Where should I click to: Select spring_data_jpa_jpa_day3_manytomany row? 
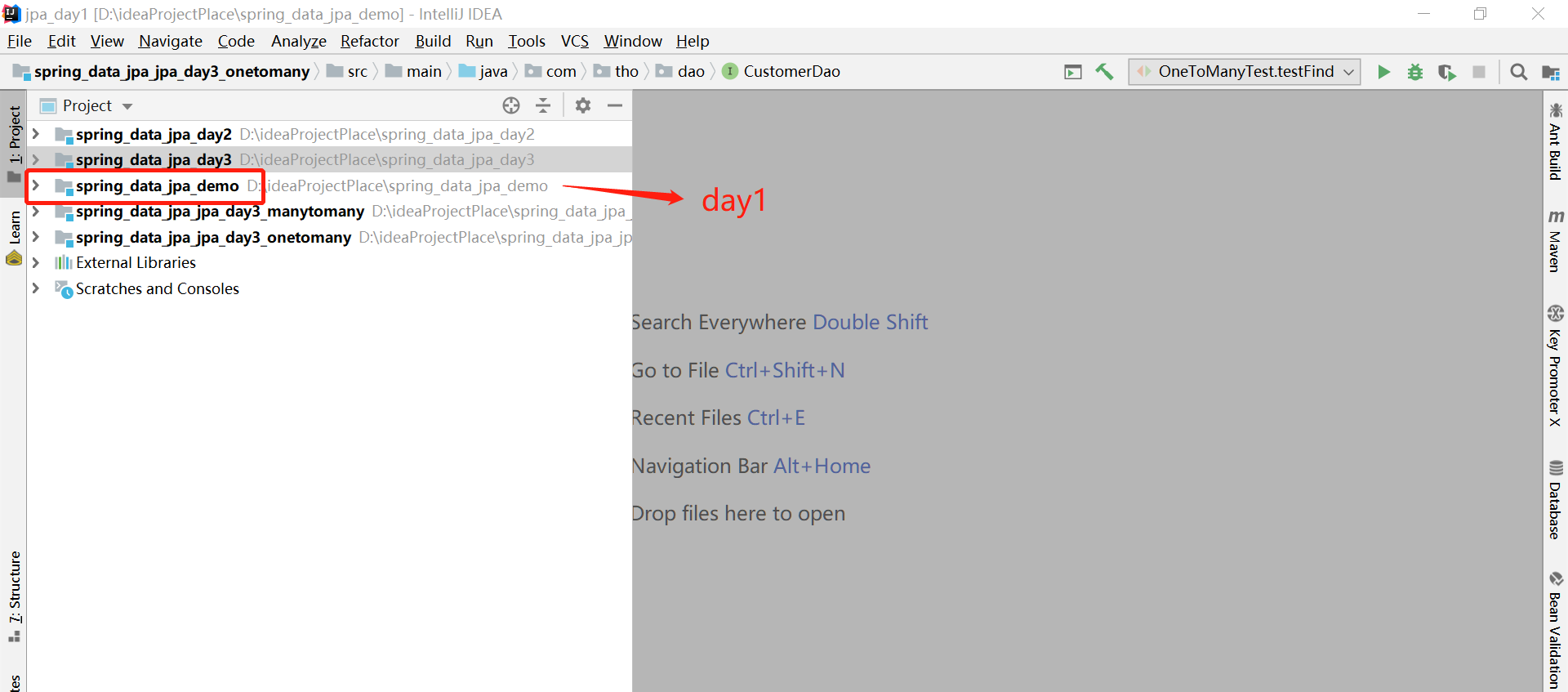coord(330,211)
